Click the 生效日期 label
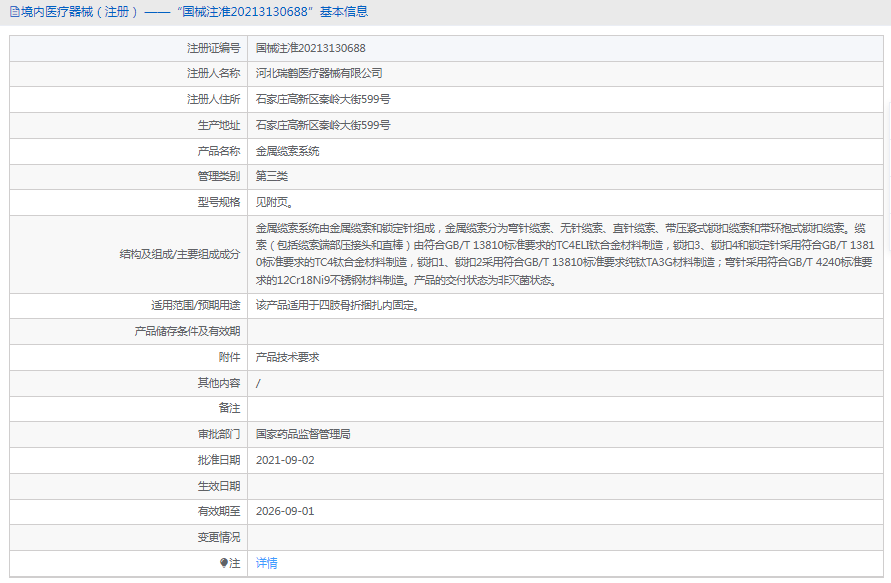Viewport: 891px width, 583px height. 219,486
